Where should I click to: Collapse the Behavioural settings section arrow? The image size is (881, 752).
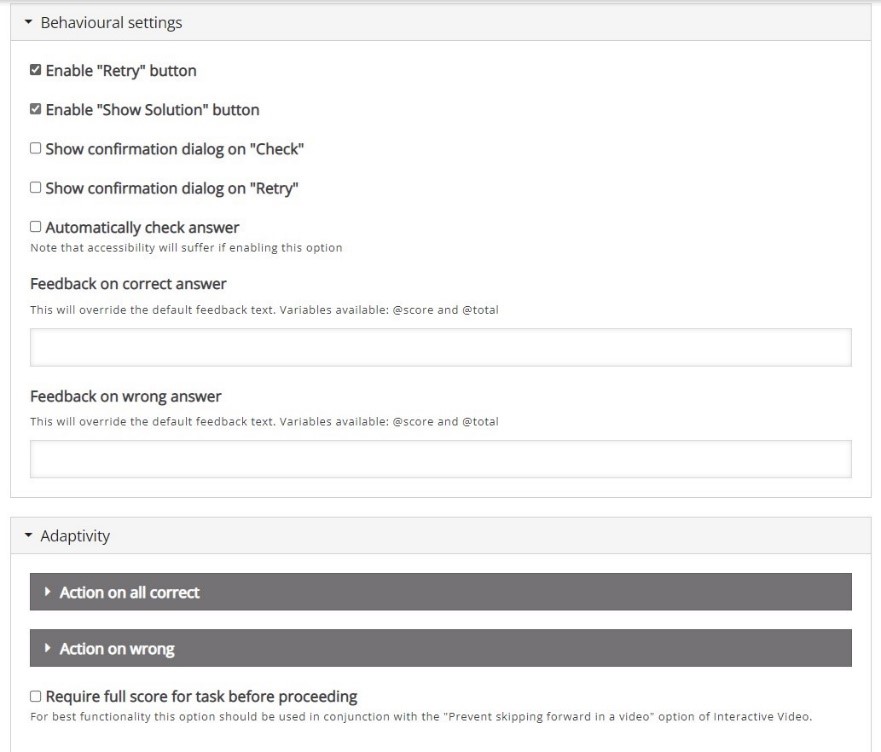(x=29, y=22)
